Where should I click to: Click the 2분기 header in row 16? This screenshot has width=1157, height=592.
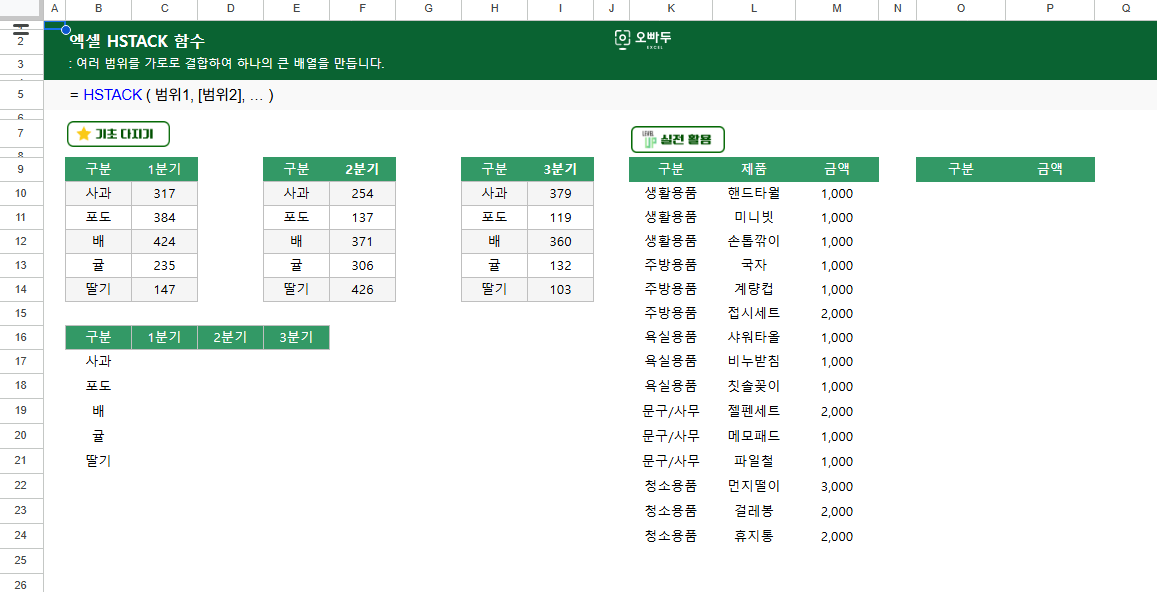pos(230,337)
